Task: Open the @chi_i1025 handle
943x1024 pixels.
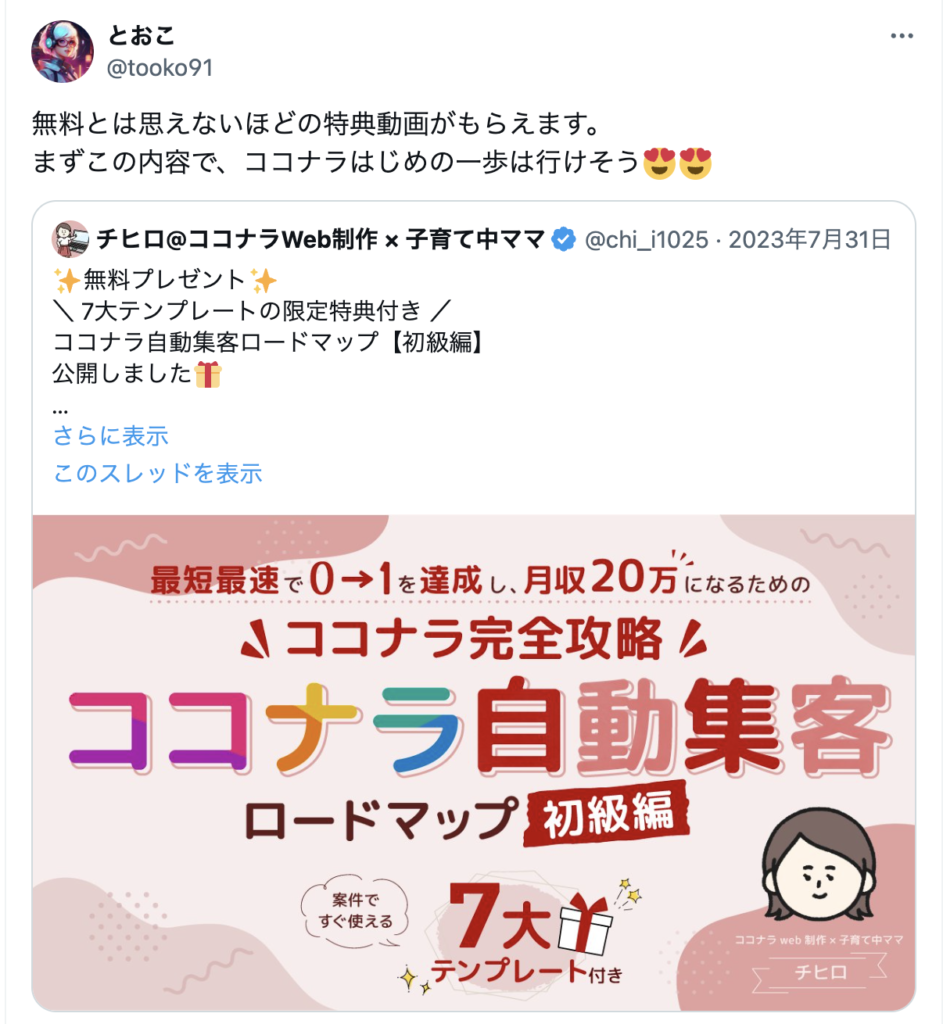Action: pyautogui.click(x=647, y=240)
